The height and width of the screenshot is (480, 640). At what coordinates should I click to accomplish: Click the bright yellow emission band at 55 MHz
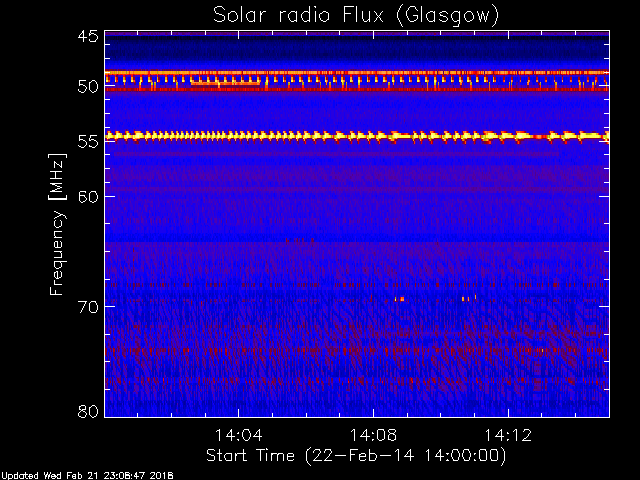point(357,136)
